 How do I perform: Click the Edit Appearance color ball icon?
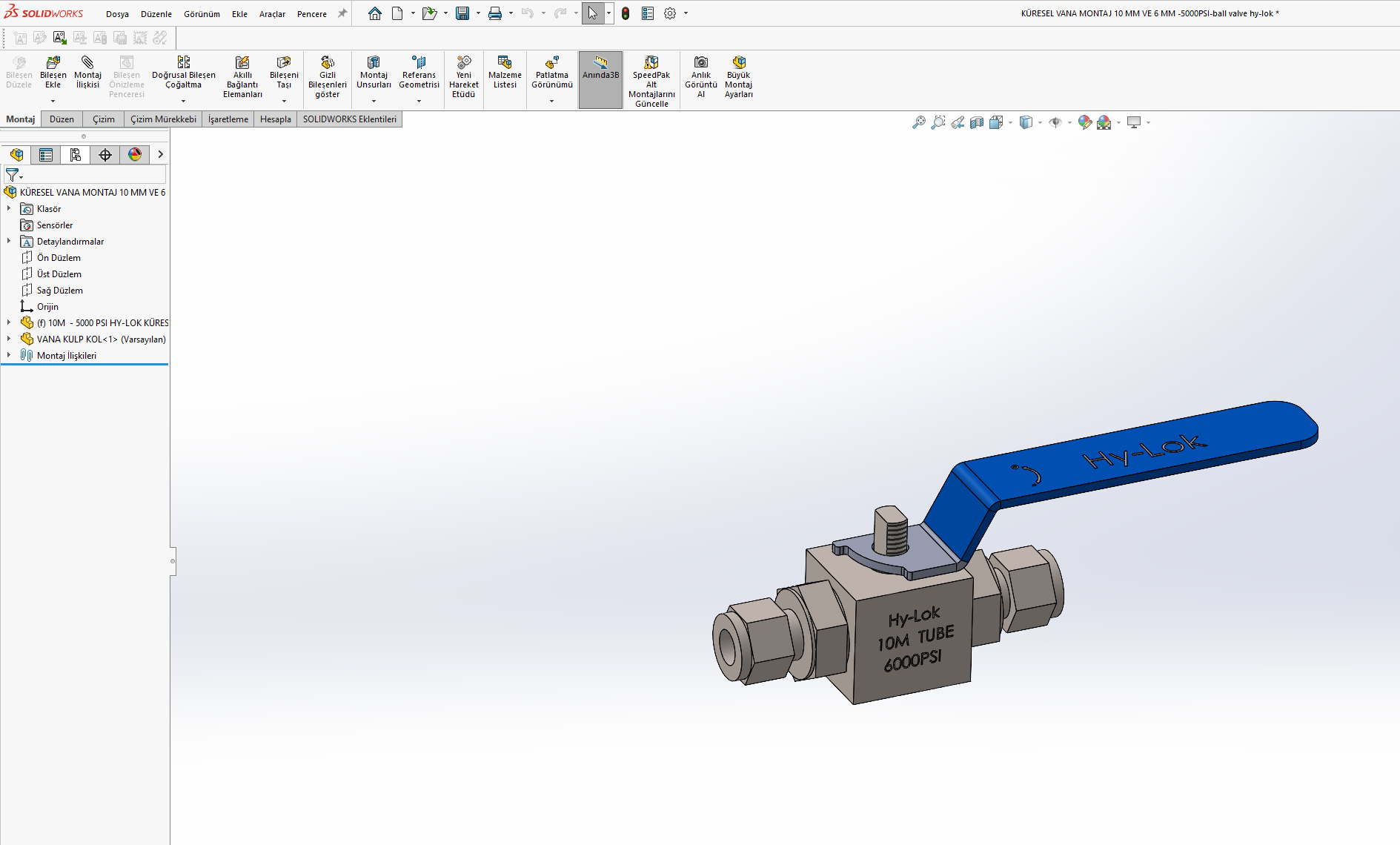(x=1085, y=122)
